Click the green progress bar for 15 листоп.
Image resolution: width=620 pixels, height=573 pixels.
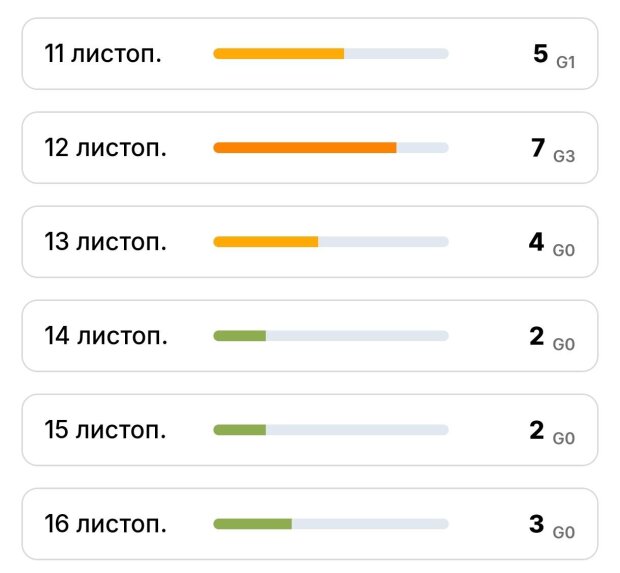pyautogui.click(x=240, y=430)
